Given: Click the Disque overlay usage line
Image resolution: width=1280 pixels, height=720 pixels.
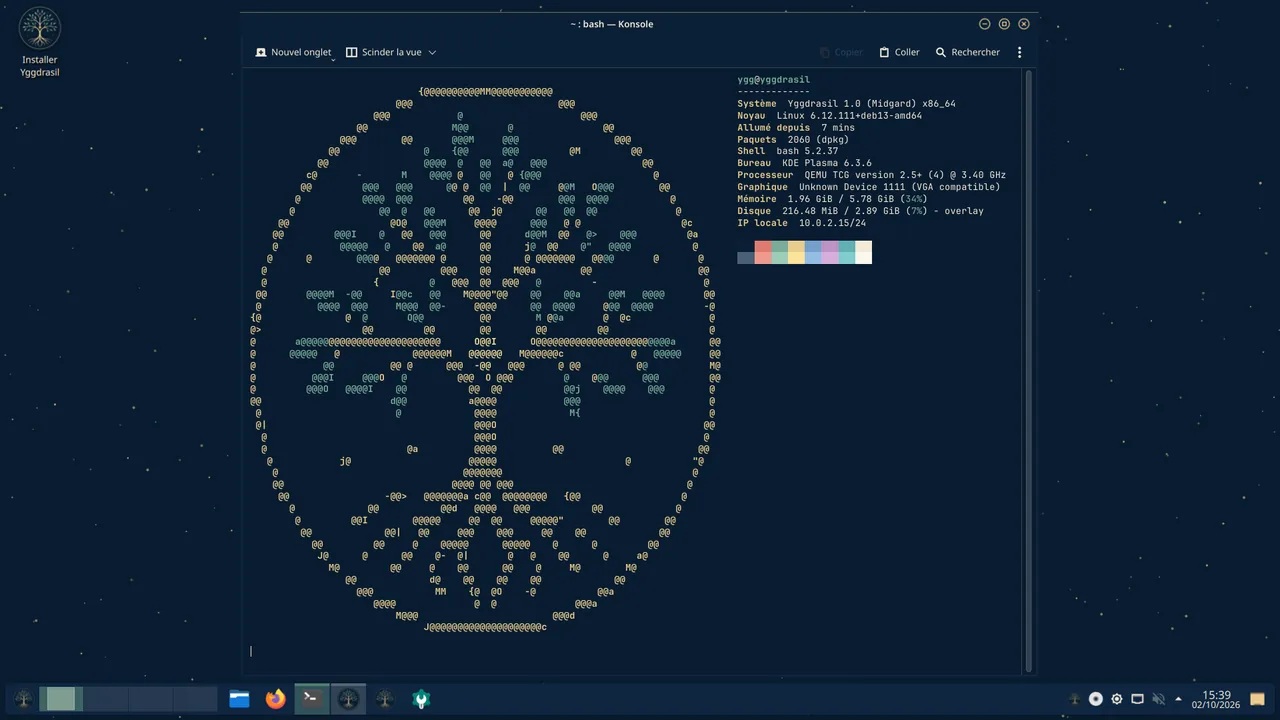Looking at the screenshot, I should coord(861,211).
